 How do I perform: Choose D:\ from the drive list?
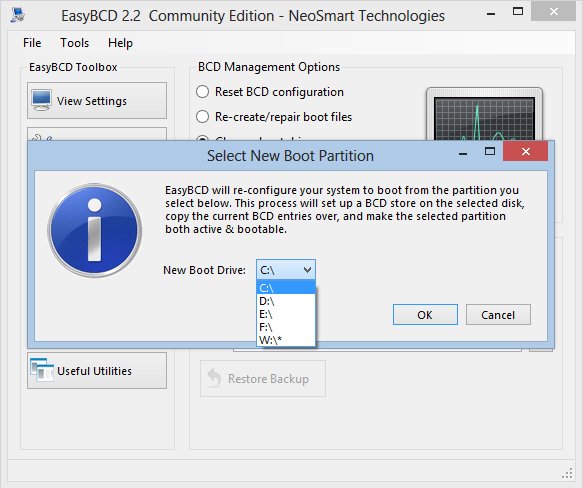coord(286,301)
